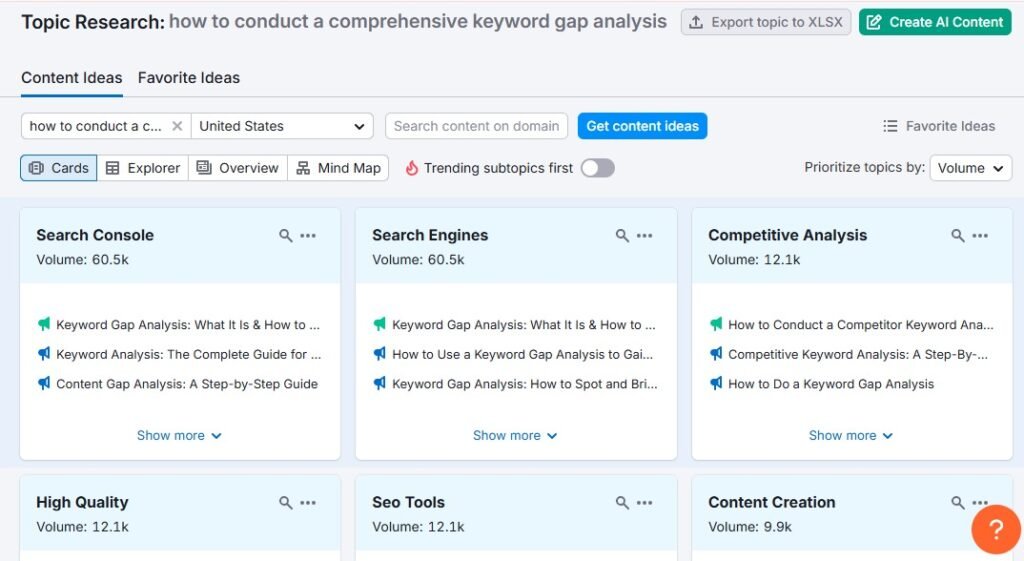
Task: Select the Cards view
Action: (x=59, y=168)
